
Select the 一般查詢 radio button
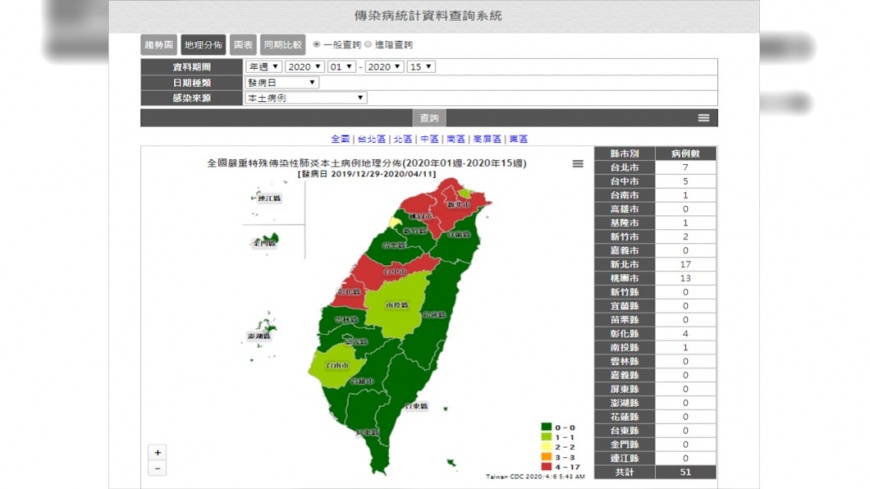coord(316,44)
